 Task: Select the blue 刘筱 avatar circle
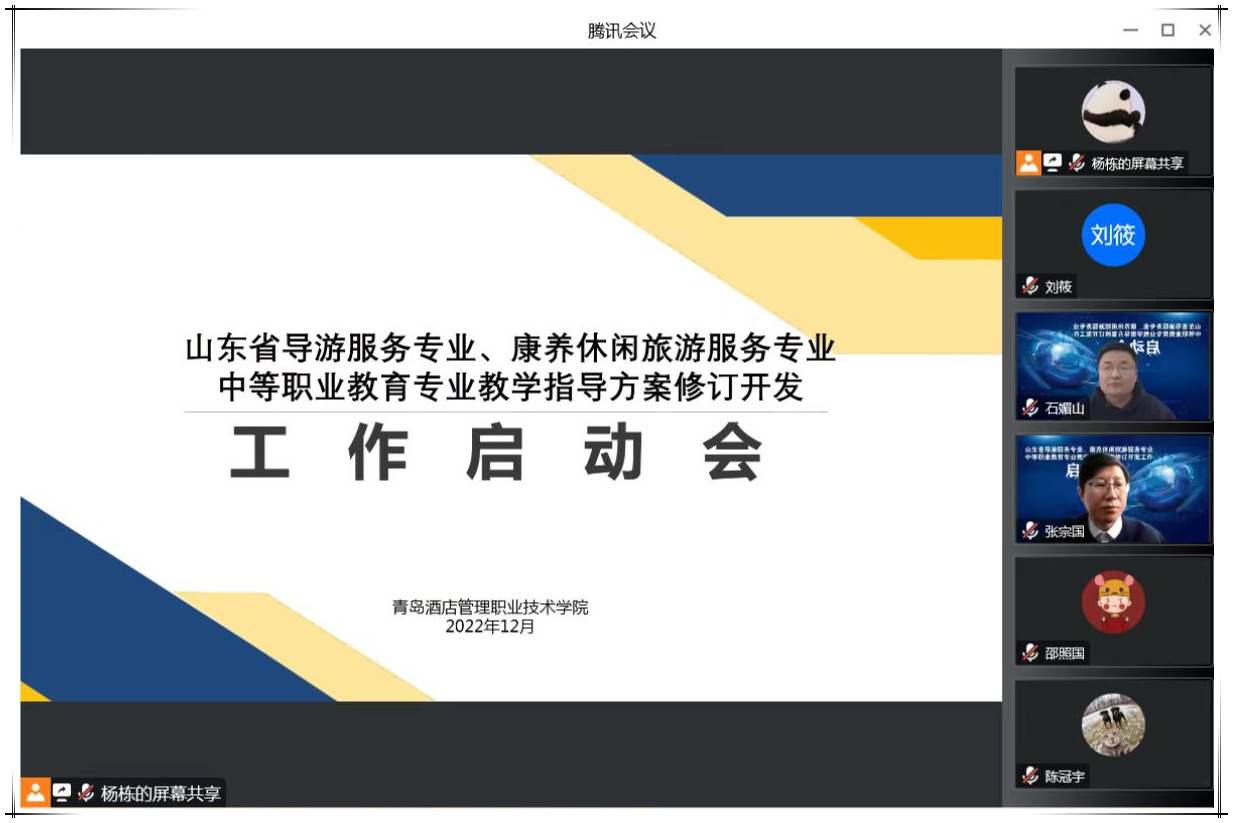(1113, 235)
